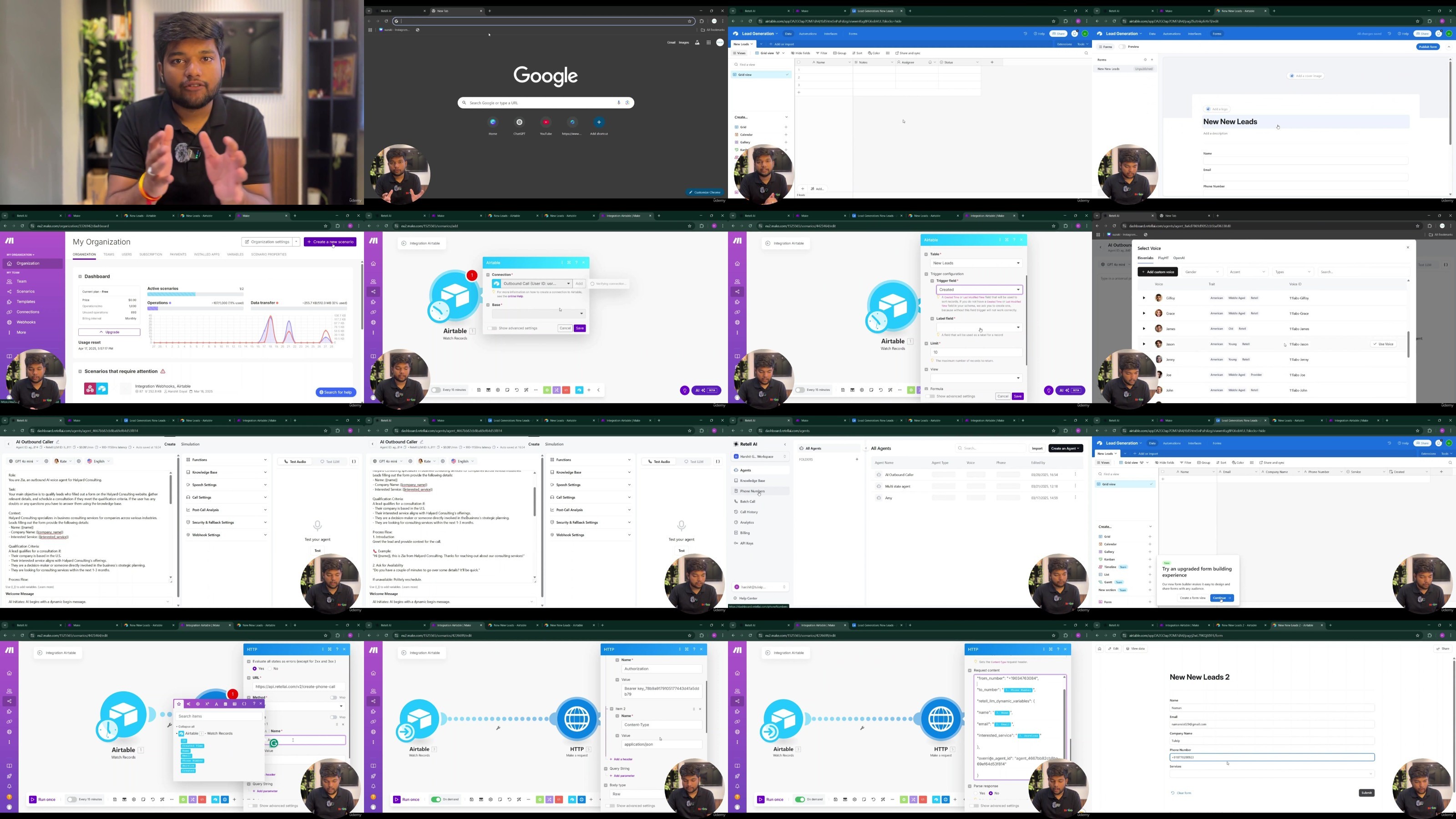This screenshot has width=1456, height=819.
Task: Play the Jason voice sample
Action: pyautogui.click(x=1143, y=344)
